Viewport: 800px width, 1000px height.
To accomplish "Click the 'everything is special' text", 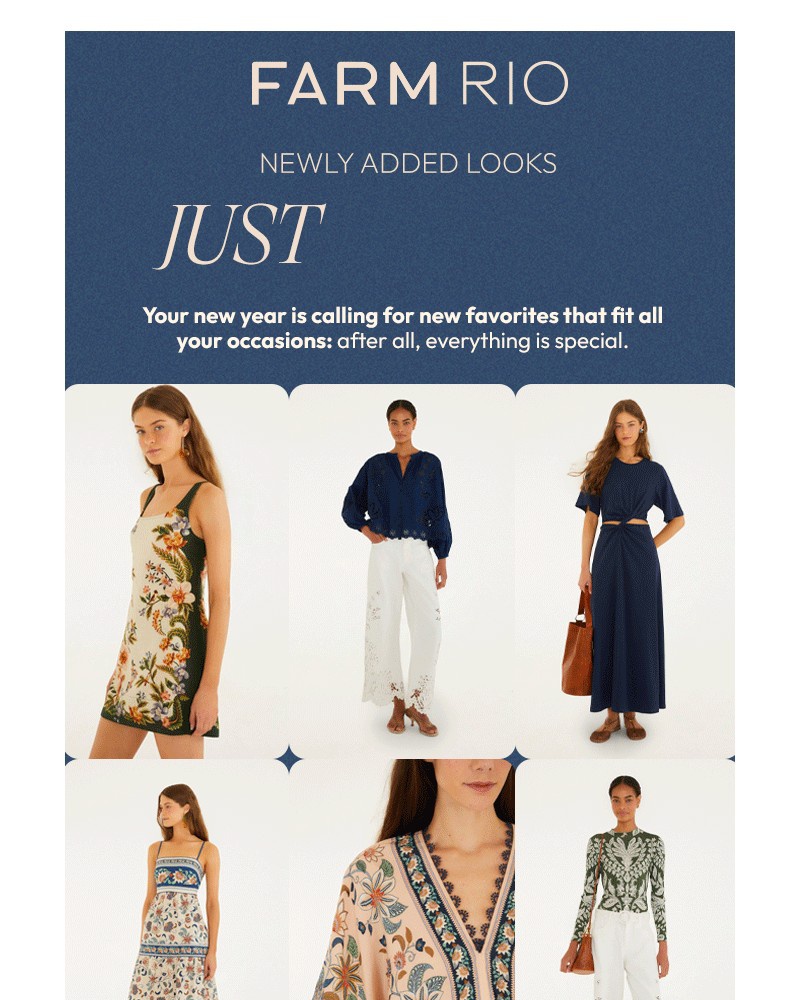I will pyautogui.click(x=526, y=341).
